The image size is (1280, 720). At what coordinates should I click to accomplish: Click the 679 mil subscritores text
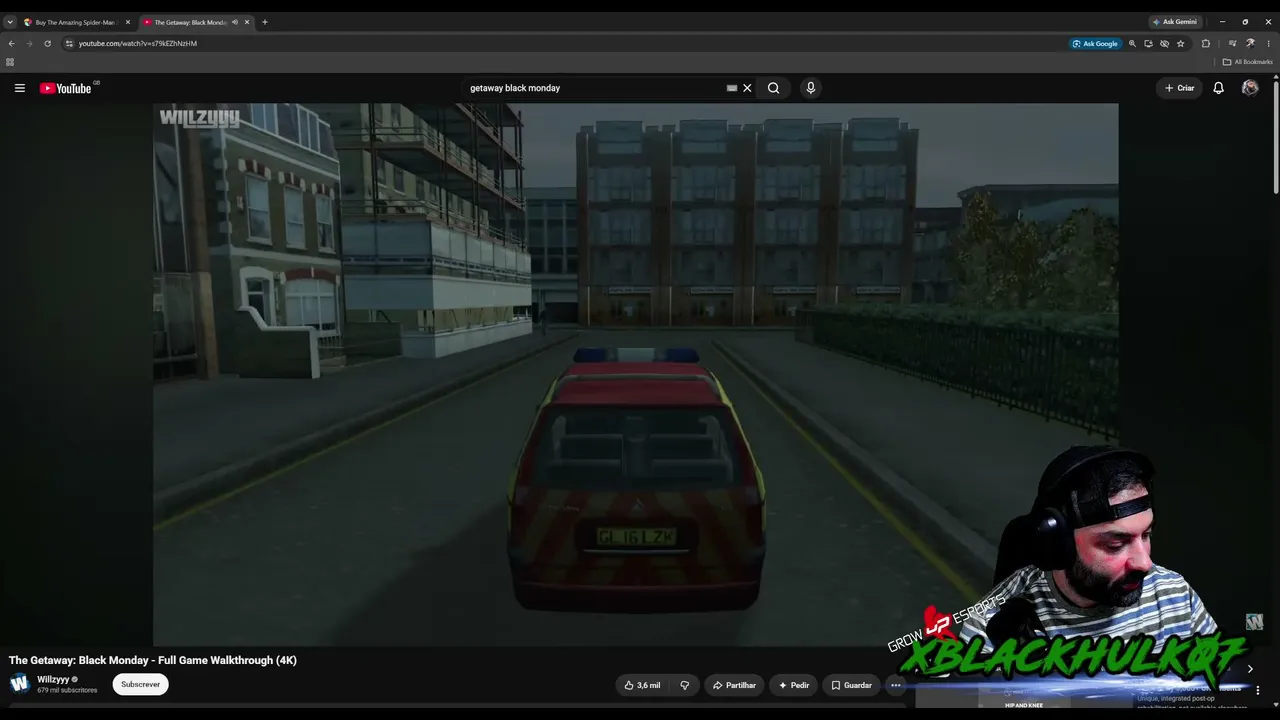67,690
